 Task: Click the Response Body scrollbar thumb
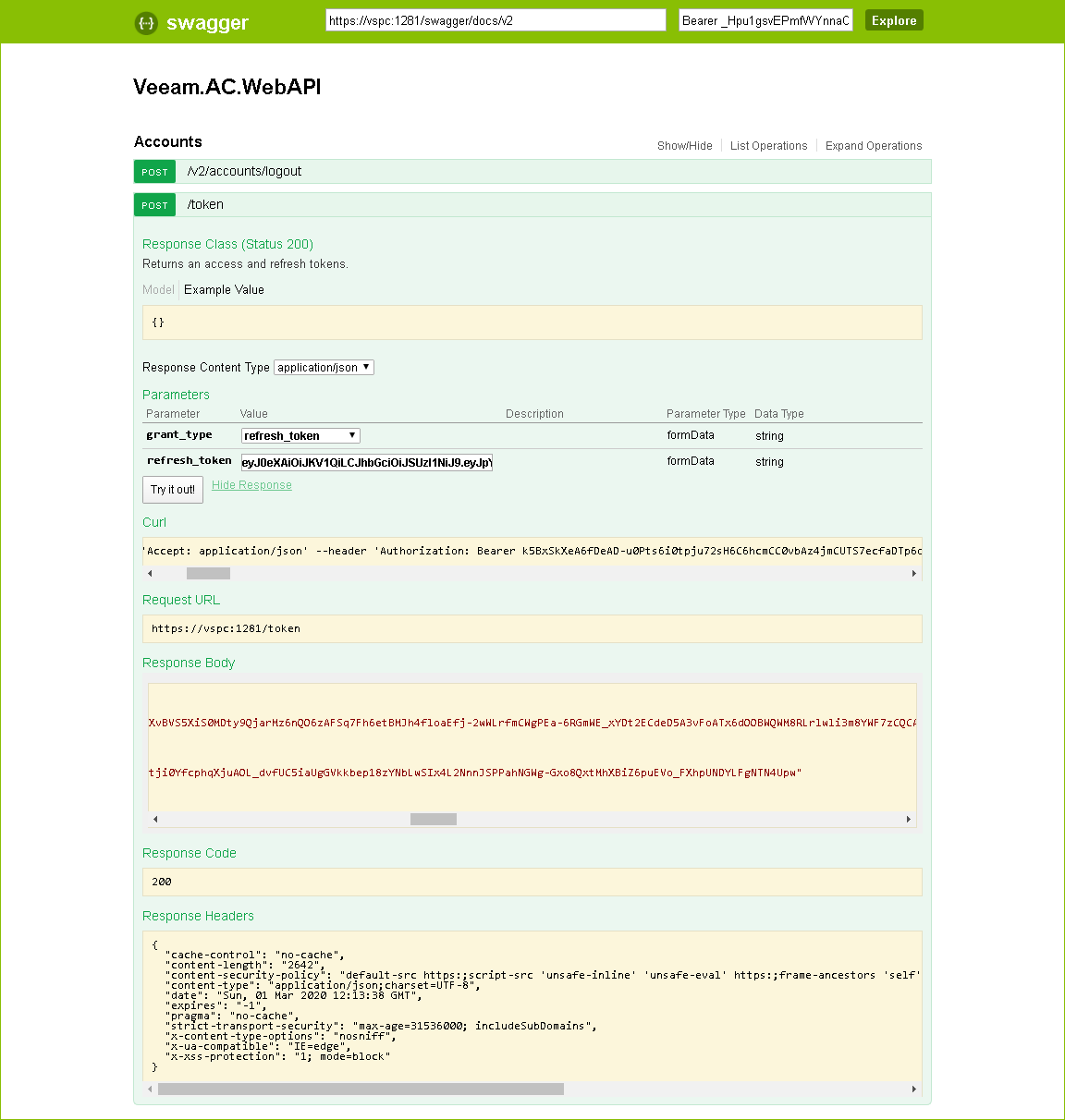pyautogui.click(x=434, y=819)
